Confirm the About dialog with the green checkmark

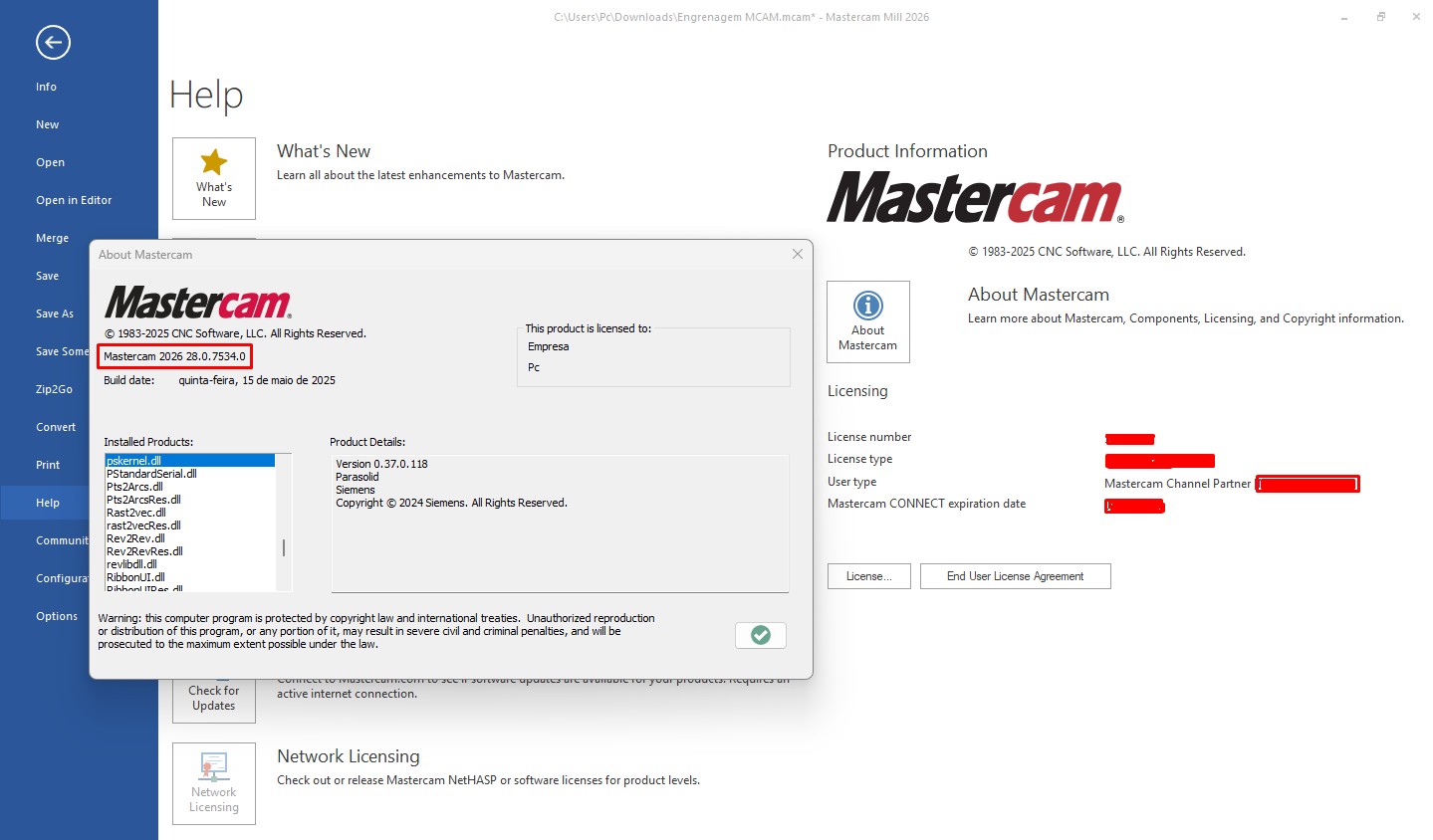[761, 635]
